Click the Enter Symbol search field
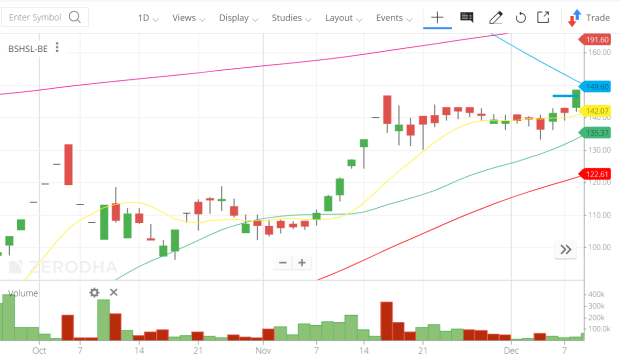The image size is (625, 360). point(45,18)
